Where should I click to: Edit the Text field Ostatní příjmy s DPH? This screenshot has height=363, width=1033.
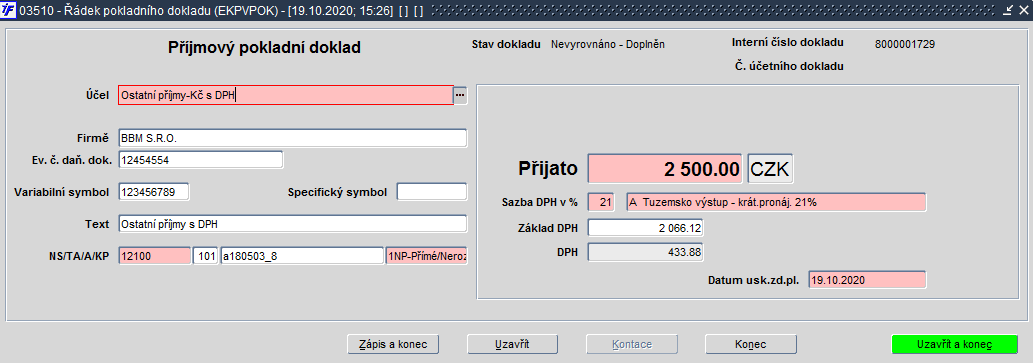(293, 224)
